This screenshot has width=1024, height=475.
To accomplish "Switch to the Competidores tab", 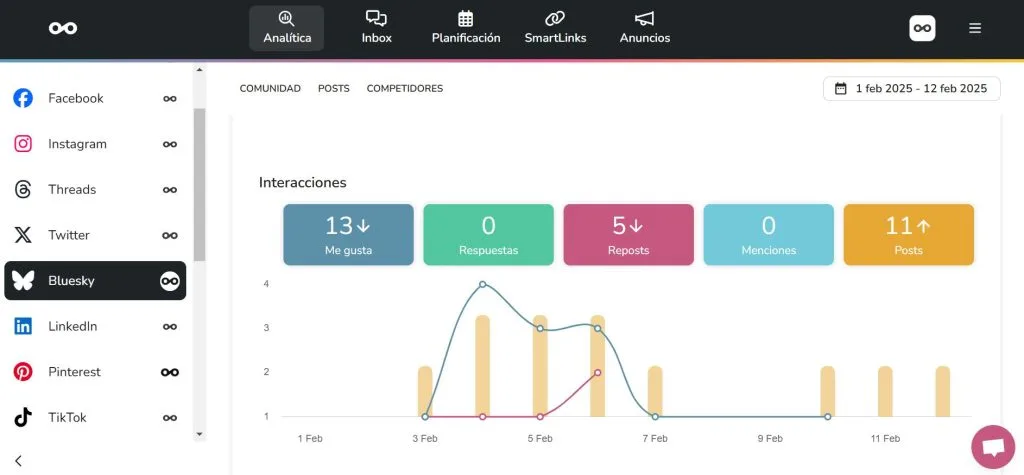I will (404, 88).
